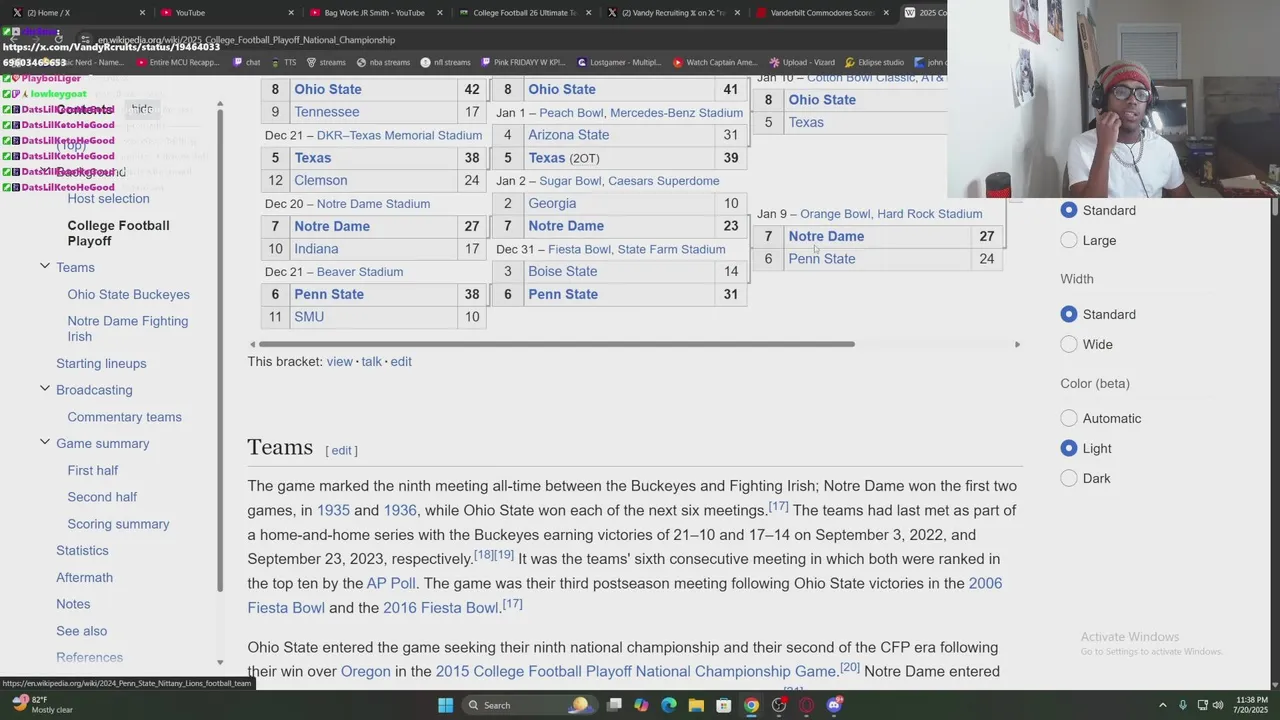
Task: Open the Entire MCU Recap bookmark
Action: coord(177,62)
